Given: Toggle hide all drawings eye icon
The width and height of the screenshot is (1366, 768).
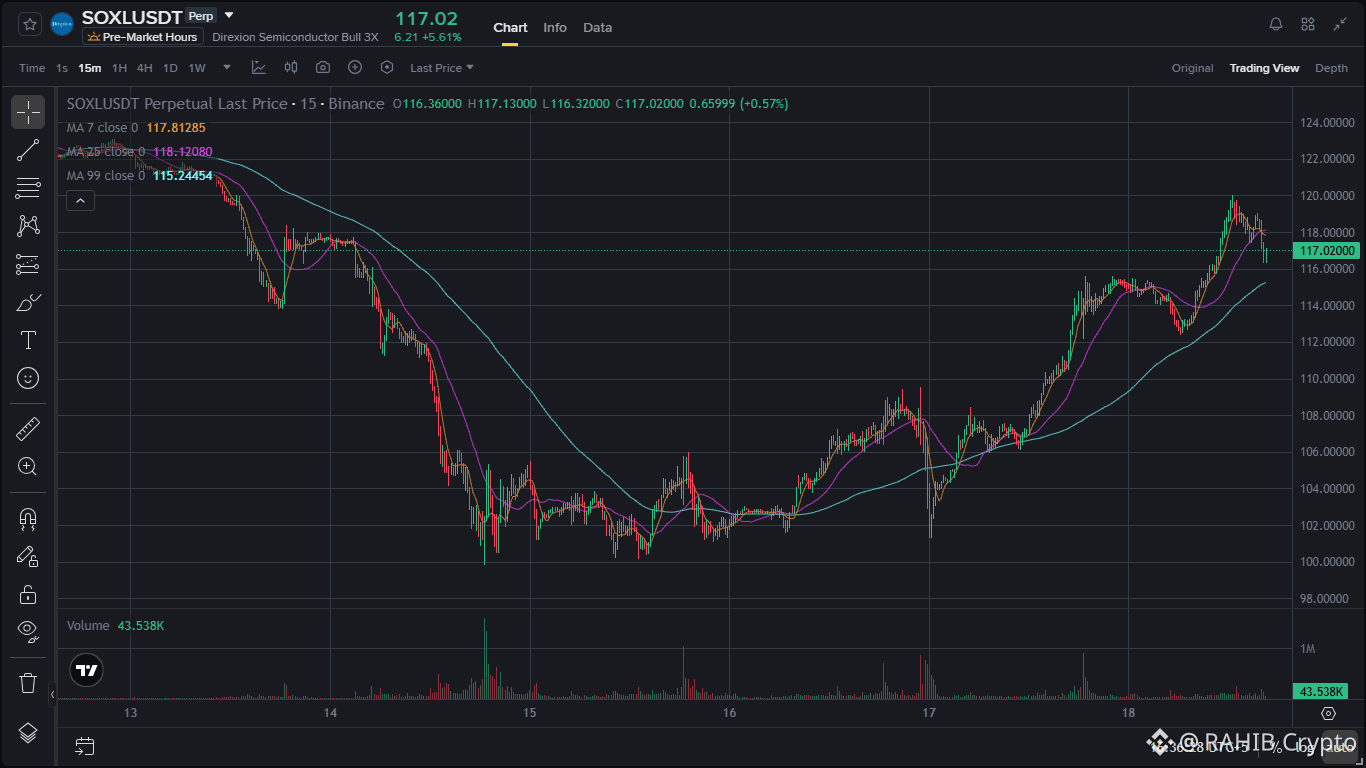Looking at the screenshot, I should click(x=28, y=630).
